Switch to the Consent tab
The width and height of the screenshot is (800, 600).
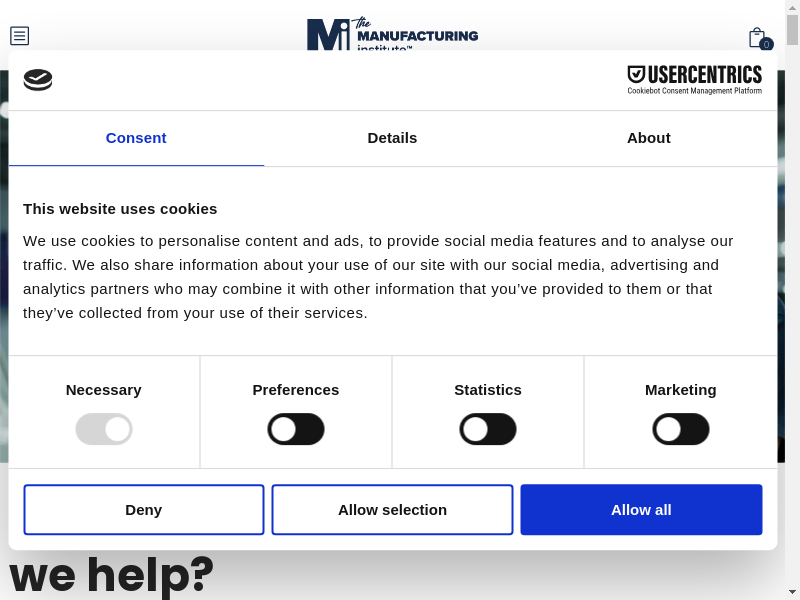click(x=136, y=138)
